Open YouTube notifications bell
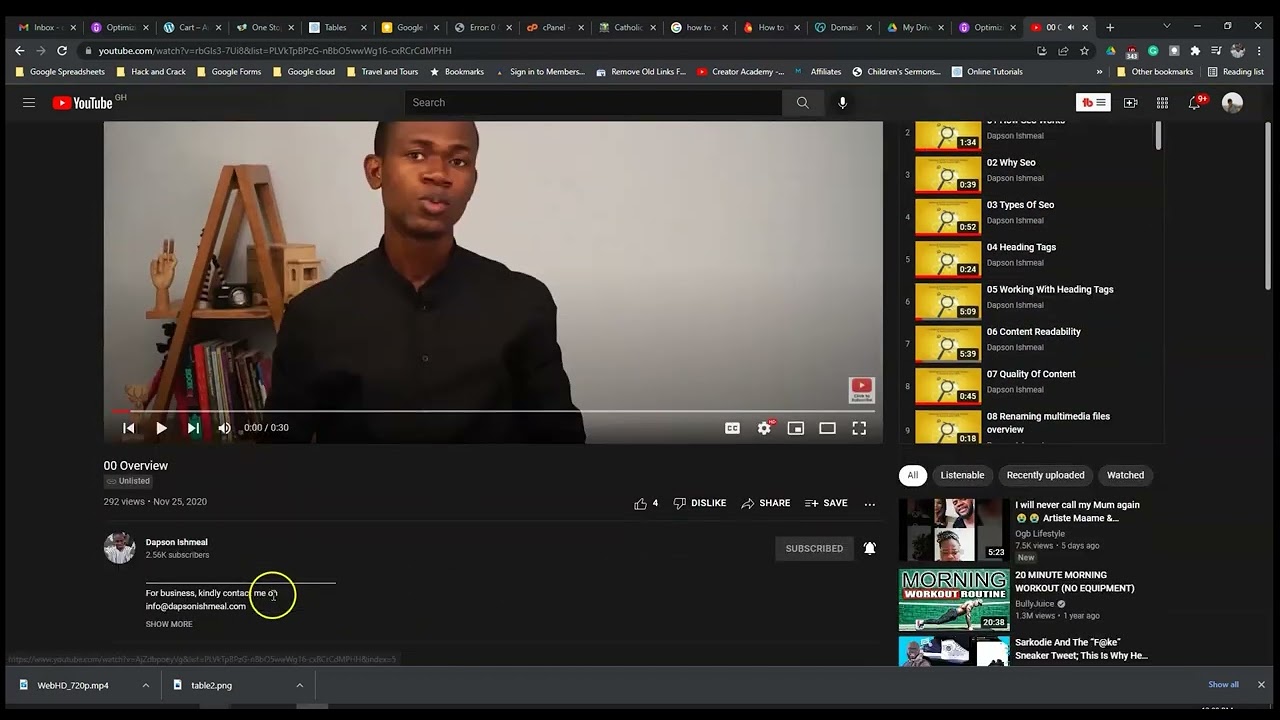 click(1194, 102)
